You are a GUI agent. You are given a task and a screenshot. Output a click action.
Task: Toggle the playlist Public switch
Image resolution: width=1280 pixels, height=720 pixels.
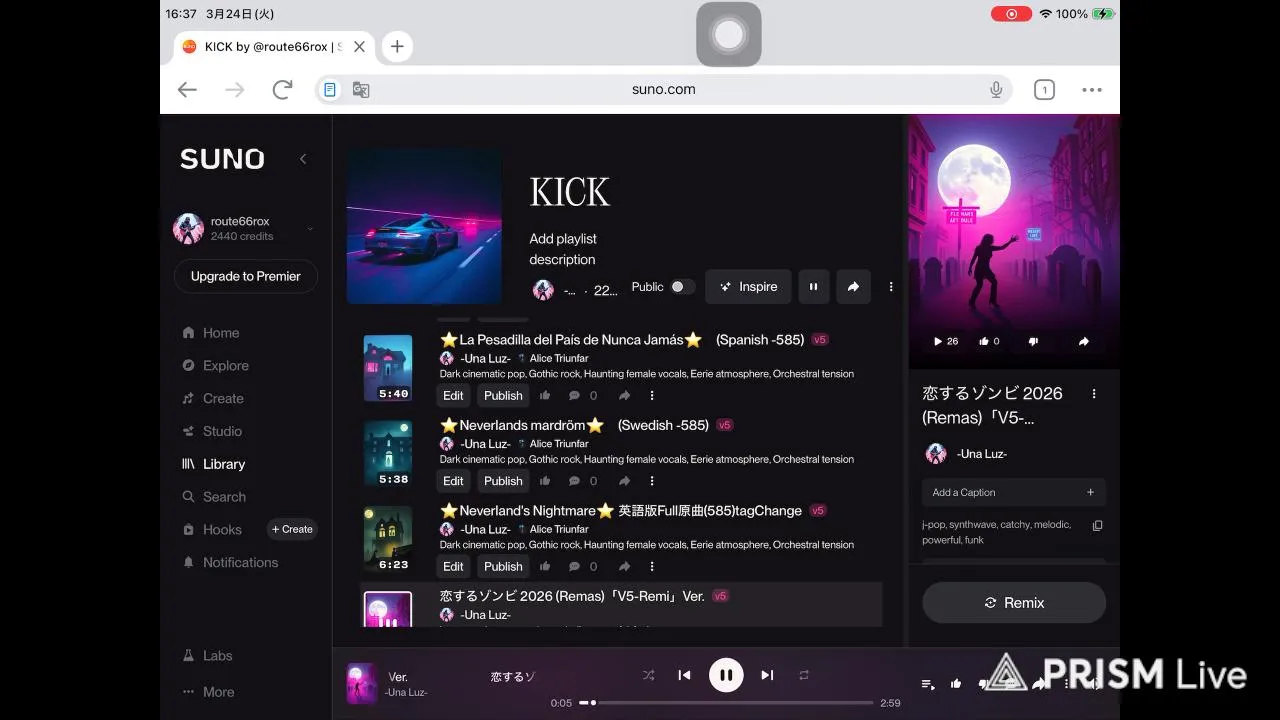682,287
